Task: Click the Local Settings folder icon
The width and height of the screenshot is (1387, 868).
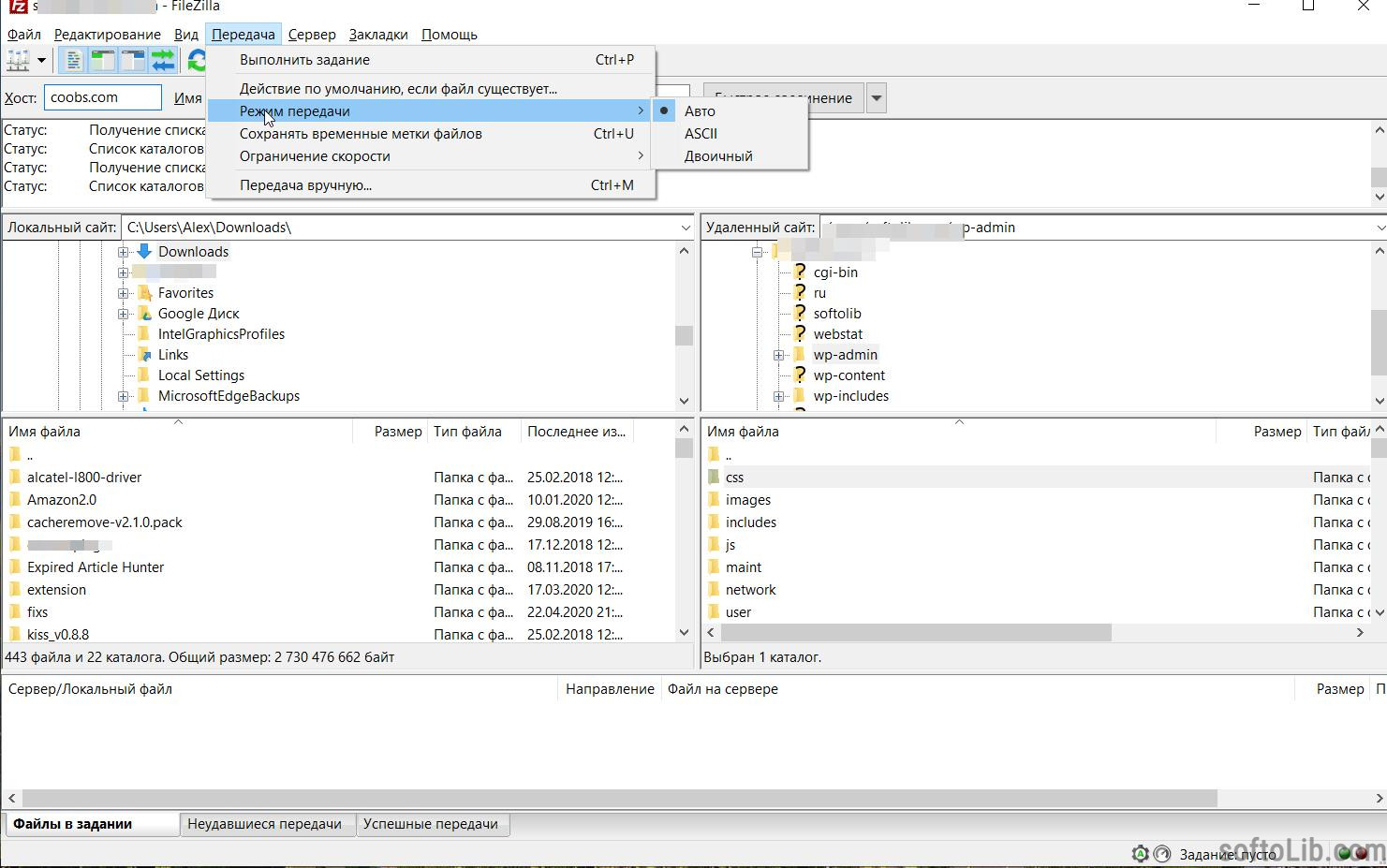Action: coord(144,375)
